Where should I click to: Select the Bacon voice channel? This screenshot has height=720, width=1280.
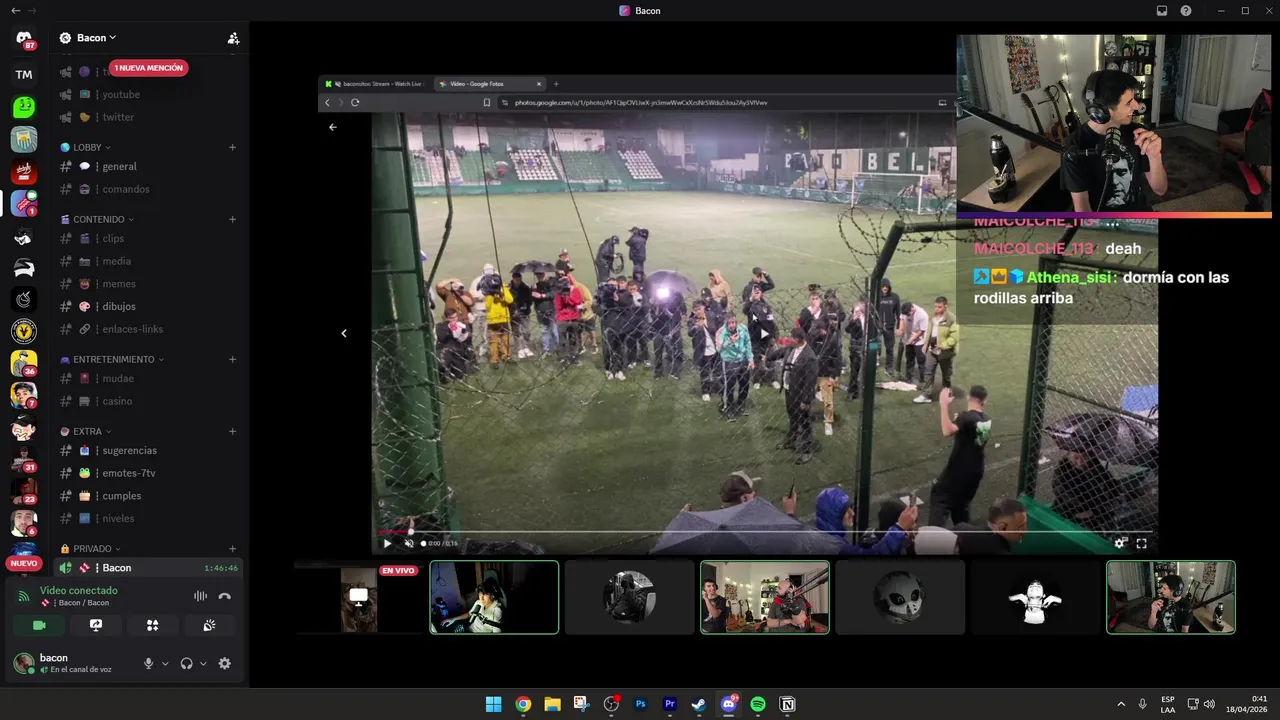tap(147, 567)
